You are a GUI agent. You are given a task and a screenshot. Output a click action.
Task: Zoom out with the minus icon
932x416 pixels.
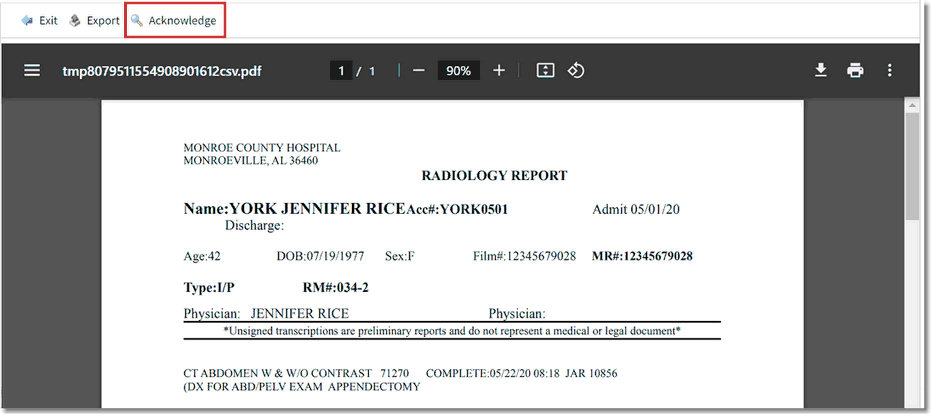(418, 71)
